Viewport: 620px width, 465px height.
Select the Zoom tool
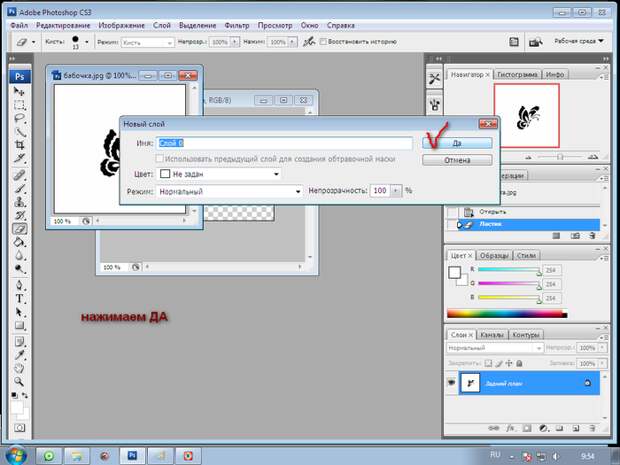pos(19,382)
